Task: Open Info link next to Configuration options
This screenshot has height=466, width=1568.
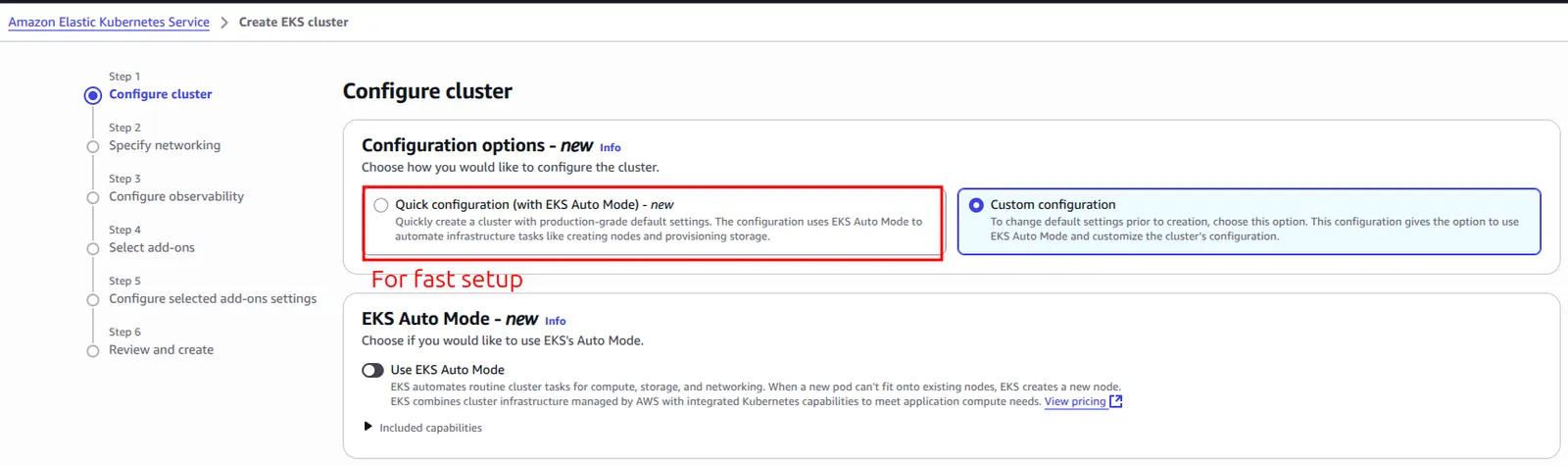Action: [611, 148]
